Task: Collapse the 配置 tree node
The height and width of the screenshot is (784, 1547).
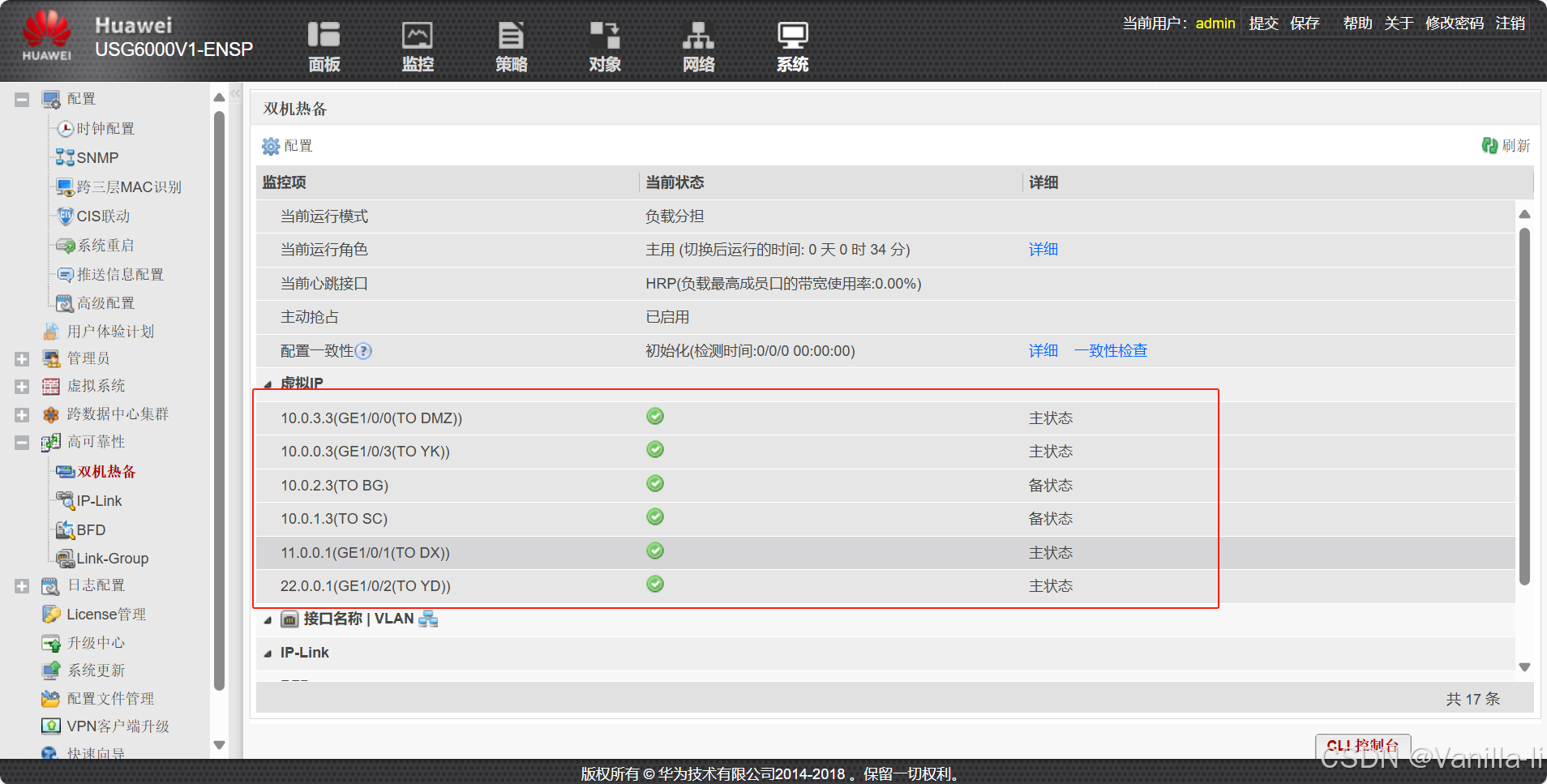Action: pyautogui.click(x=22, y=100)
